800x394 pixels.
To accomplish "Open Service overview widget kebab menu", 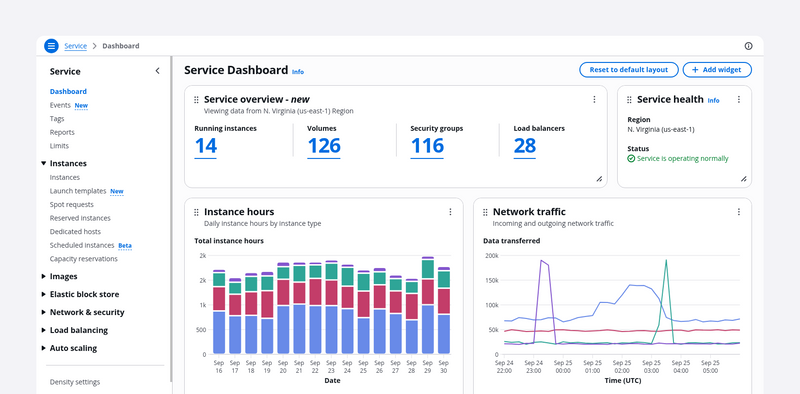I will point(594,100).
